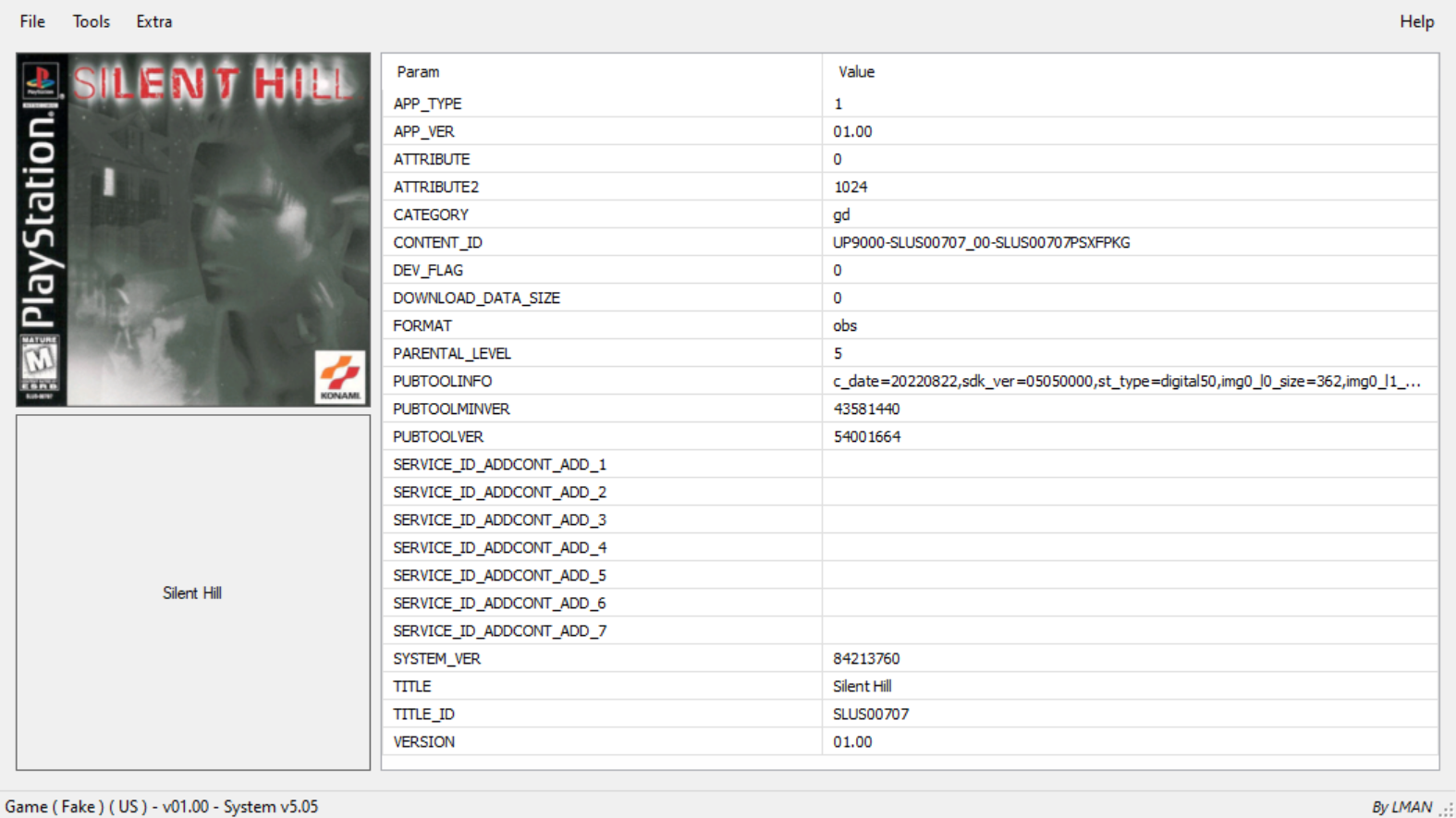Screen dimensions: 1456x818
Task: Click the Konami logo on the cover
Action: [x=339, y=376]
